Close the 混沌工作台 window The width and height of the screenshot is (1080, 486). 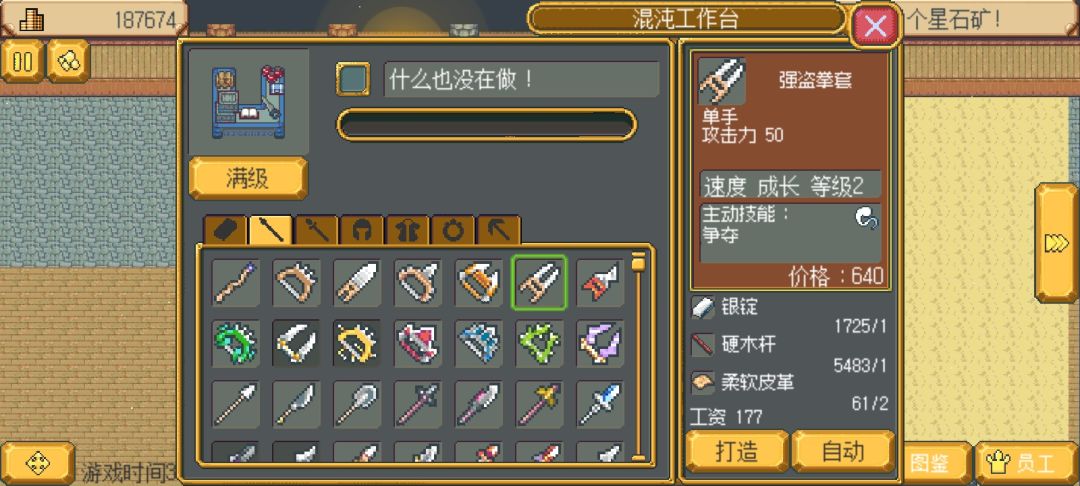tap(875, 27)
